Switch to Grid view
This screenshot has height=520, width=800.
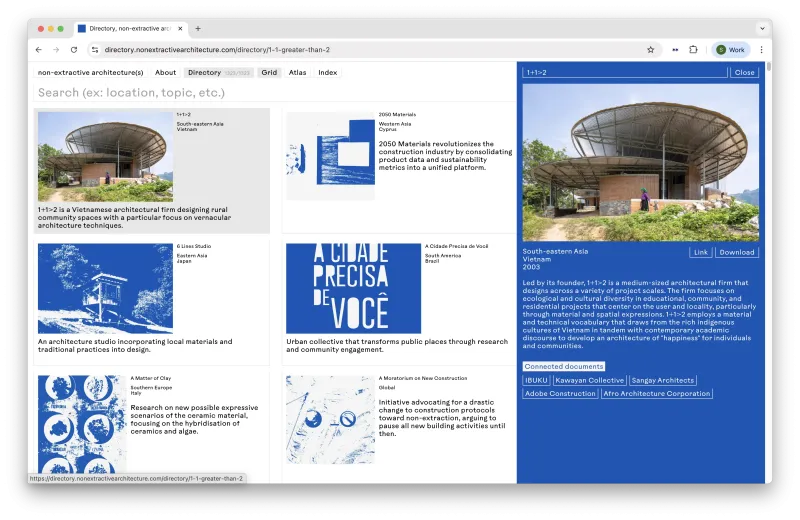pos(269,72)
